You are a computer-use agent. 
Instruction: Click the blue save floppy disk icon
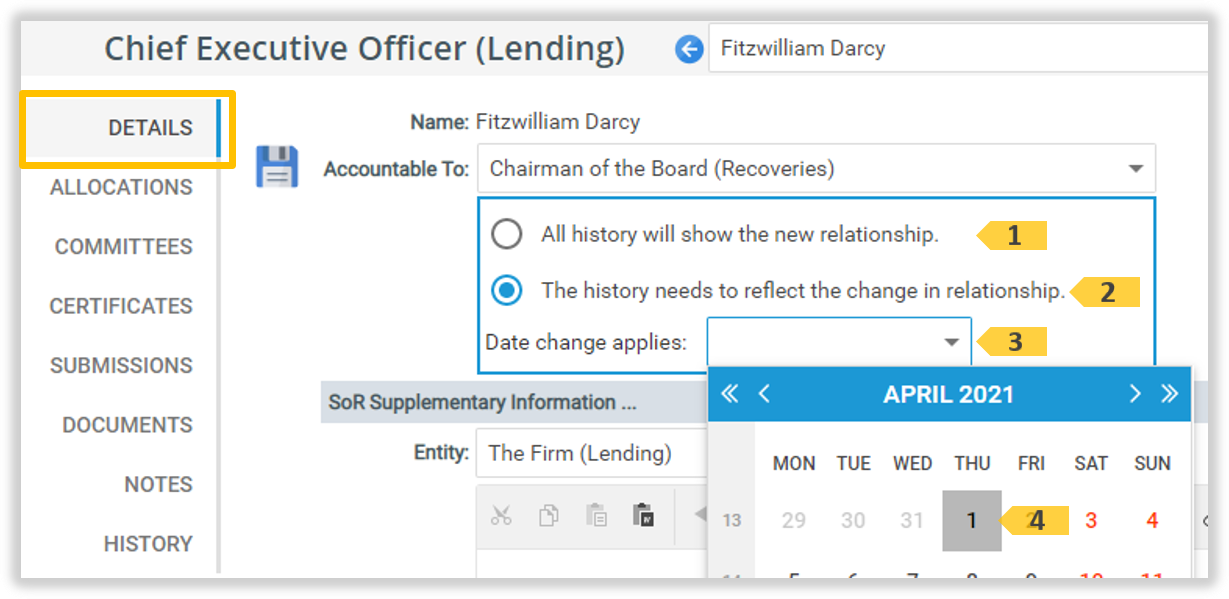(x=277, y=167)
